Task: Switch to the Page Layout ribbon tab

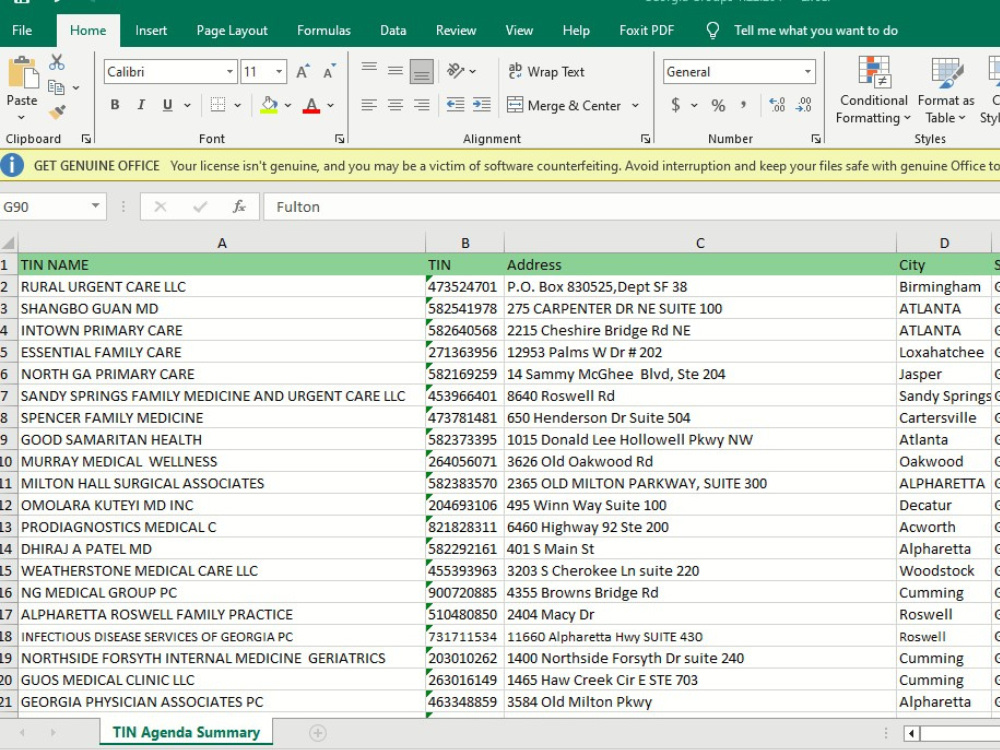Action: point(232,31)
